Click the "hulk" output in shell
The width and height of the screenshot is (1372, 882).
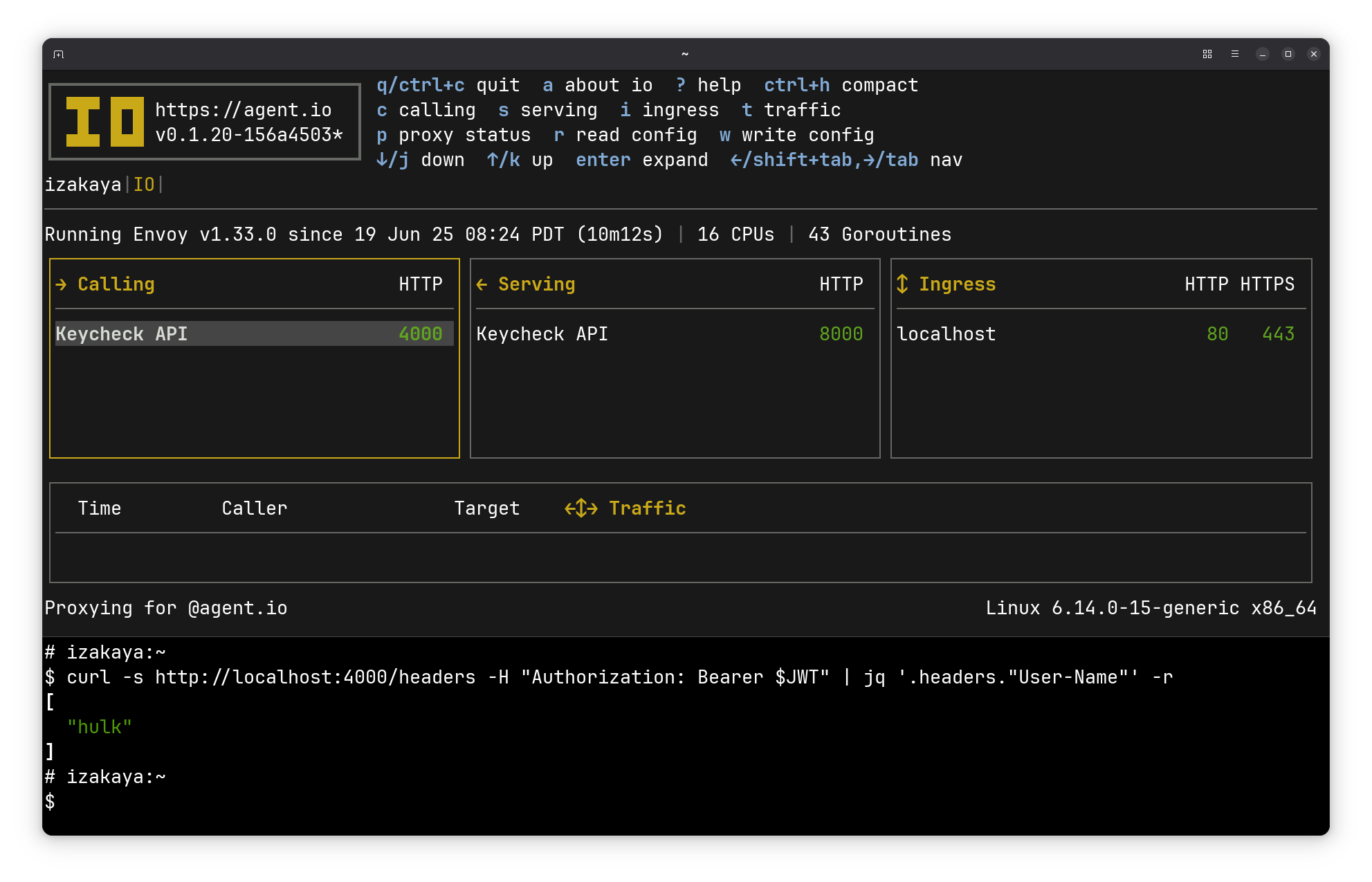[100, 727]
